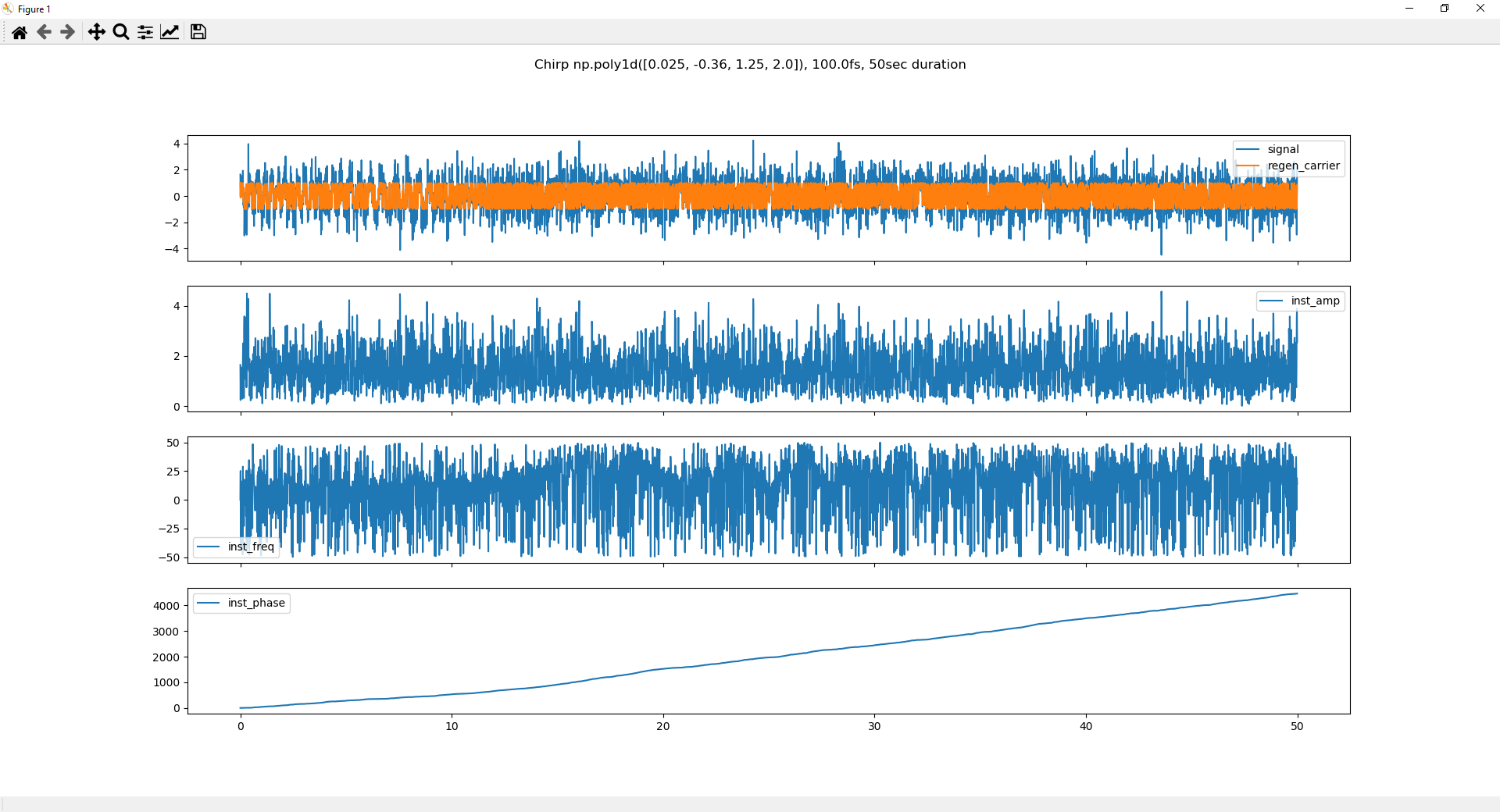Click y-axis tick 2000 on phase plot

[166, 657]
